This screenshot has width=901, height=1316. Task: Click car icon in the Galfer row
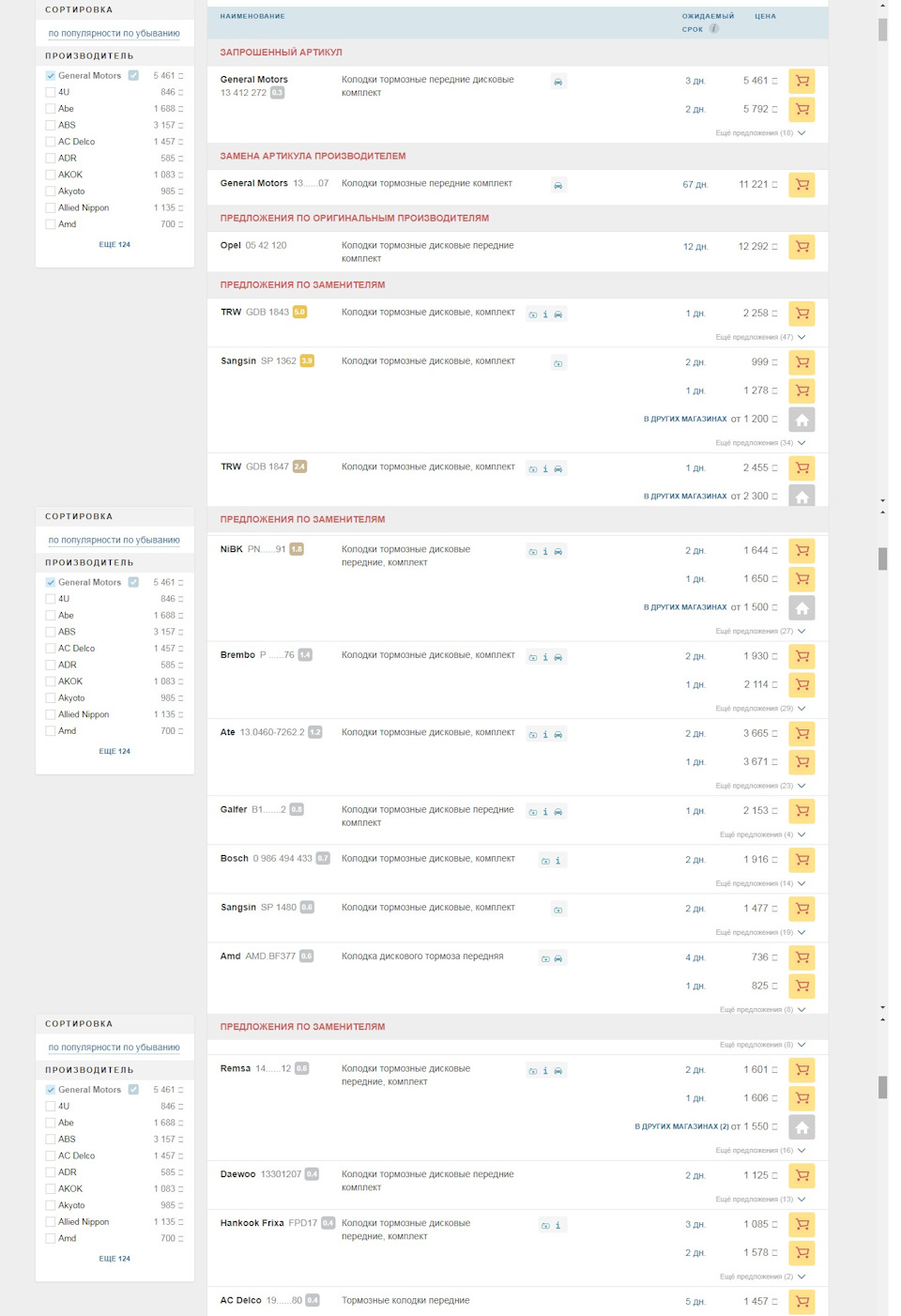click(558, 812)
